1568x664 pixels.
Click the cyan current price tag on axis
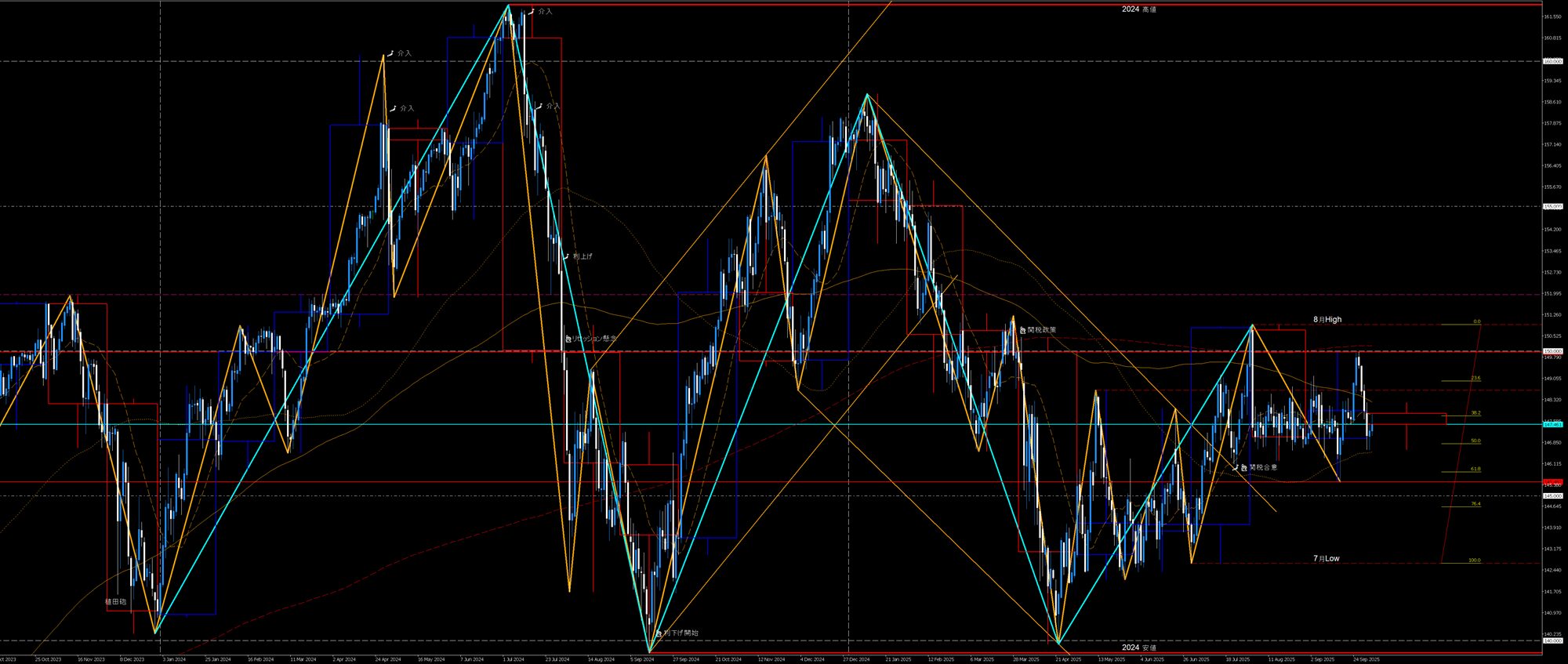1552,424
